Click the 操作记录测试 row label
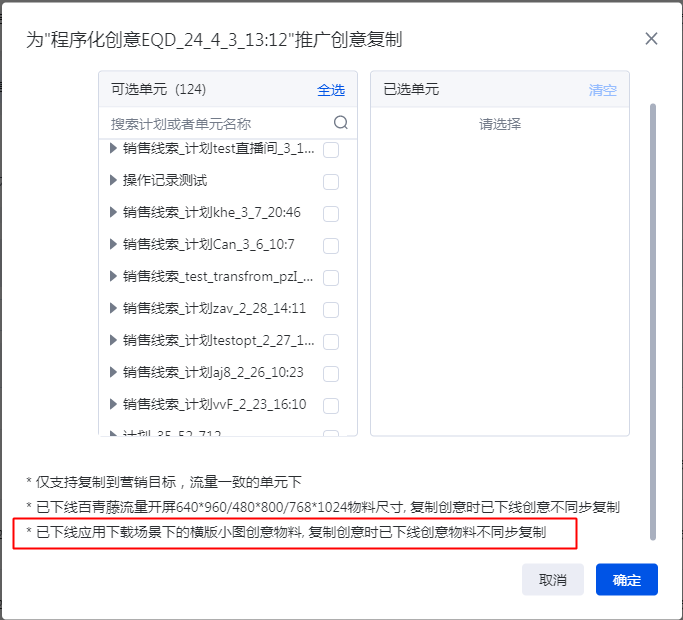The width and height of the screenshot is (683, 620). (x=165, y=180)
